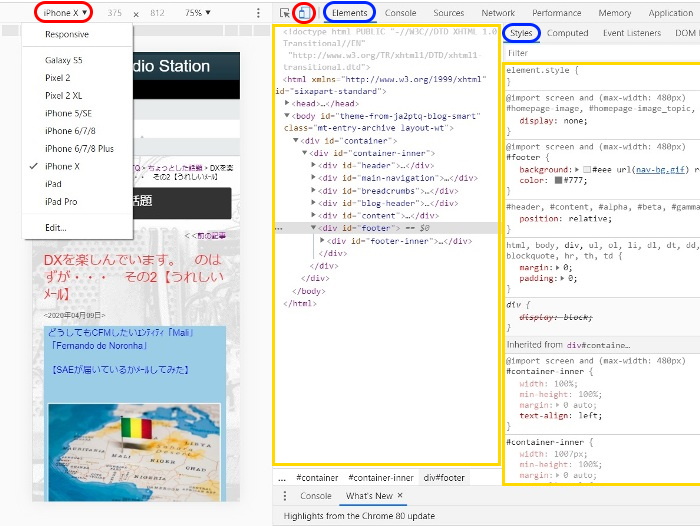Image resolution: width=700 pixels, height=526 pixels.
Task: Open the 75% zoom dropdown
Action: coord(198,13)
